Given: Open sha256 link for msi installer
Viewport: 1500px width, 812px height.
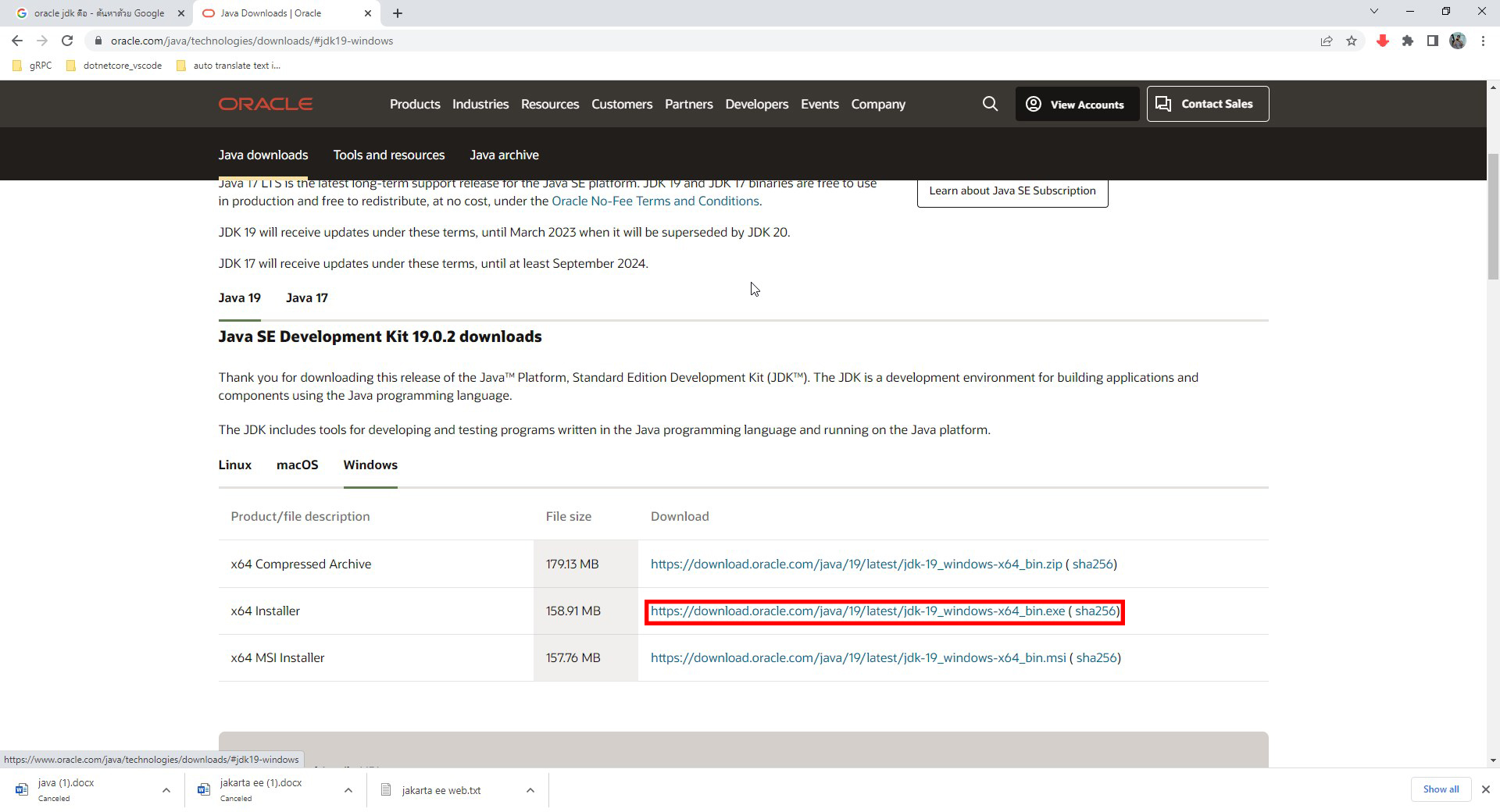Looking at the screenshot, I should coord(1097,657).
